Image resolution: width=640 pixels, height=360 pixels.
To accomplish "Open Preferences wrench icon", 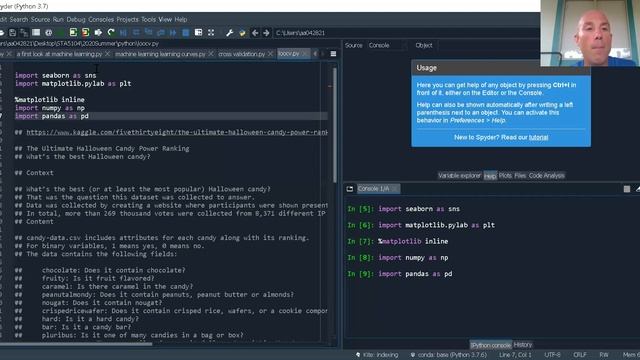I will [229, 33].
